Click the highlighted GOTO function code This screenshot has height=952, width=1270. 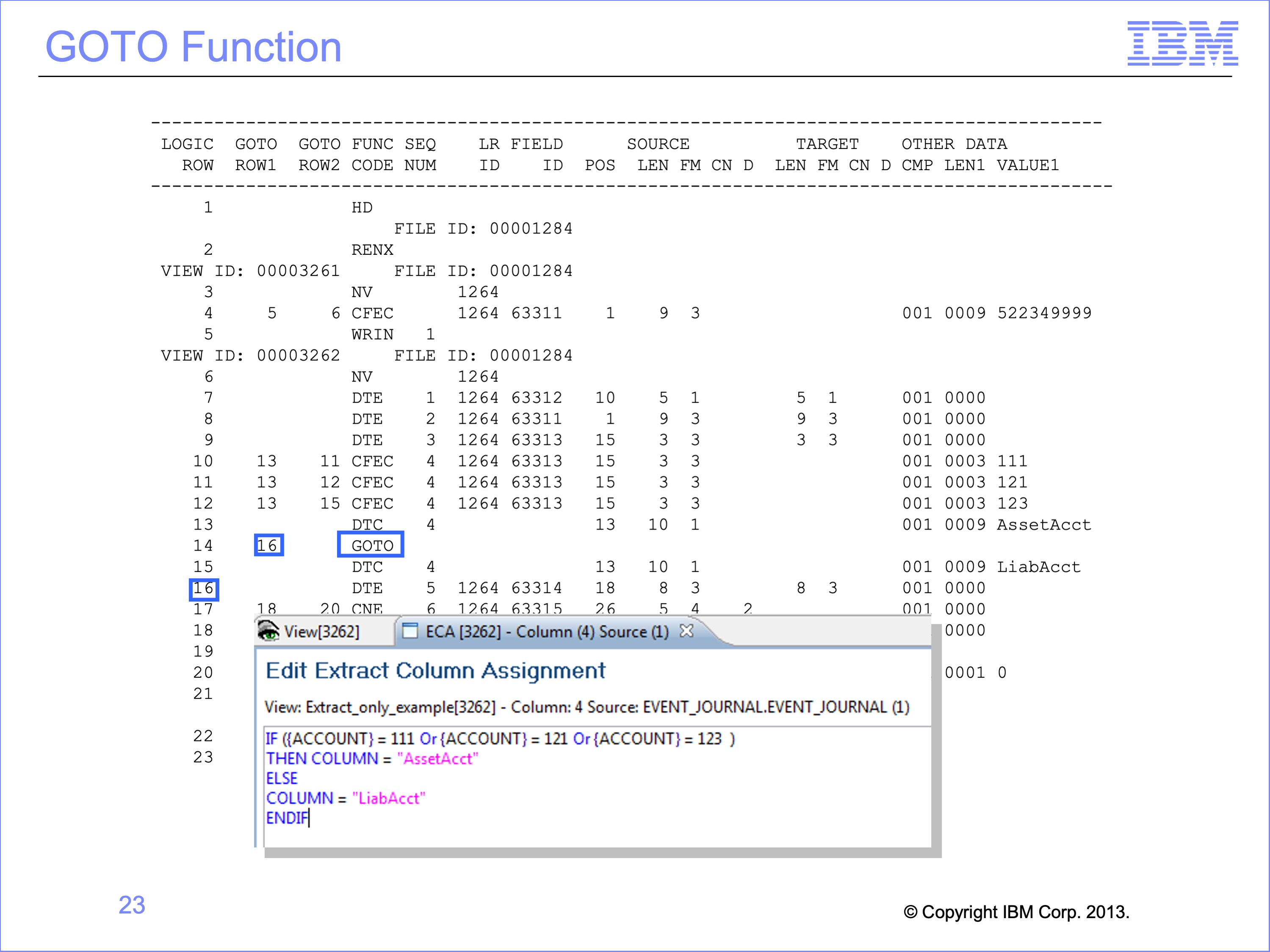[x=371, y=544]
